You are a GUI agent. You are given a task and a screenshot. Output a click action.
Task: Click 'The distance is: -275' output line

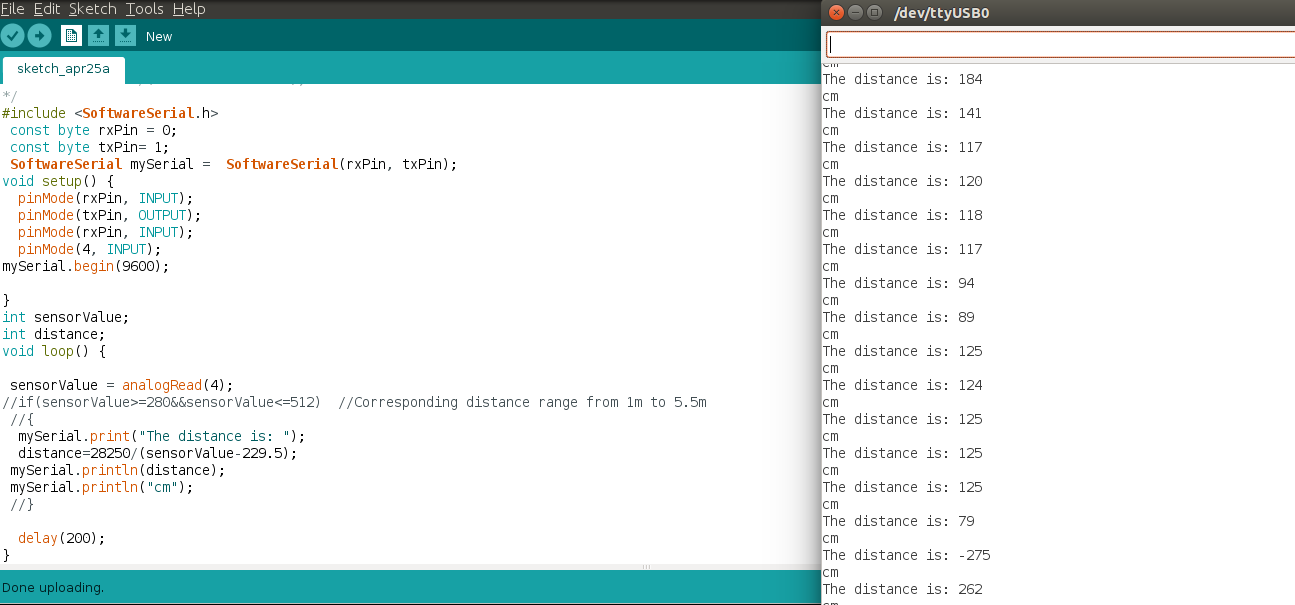pos(906,555)
